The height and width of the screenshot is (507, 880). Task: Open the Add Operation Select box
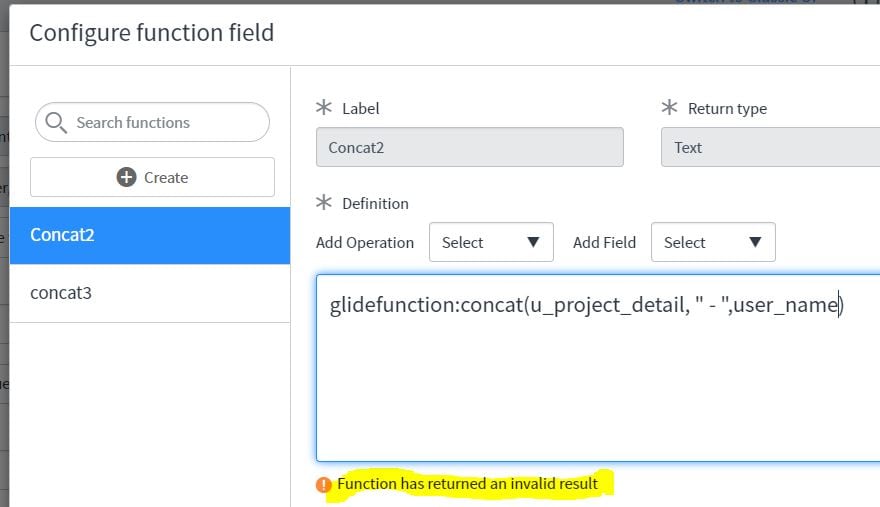pyautogui.click(x=491, y=242)
